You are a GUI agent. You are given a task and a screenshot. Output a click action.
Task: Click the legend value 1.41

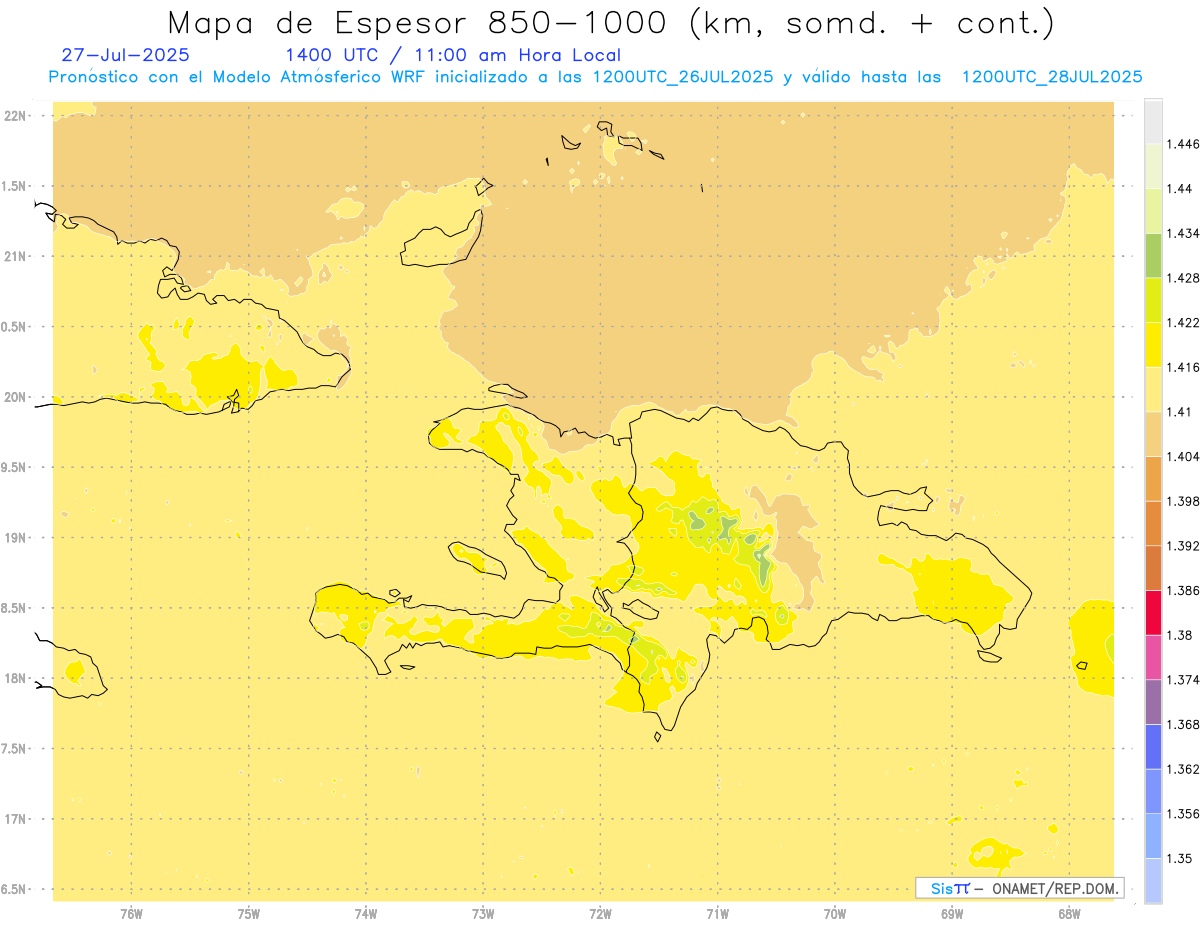[x=1179, y=412]
